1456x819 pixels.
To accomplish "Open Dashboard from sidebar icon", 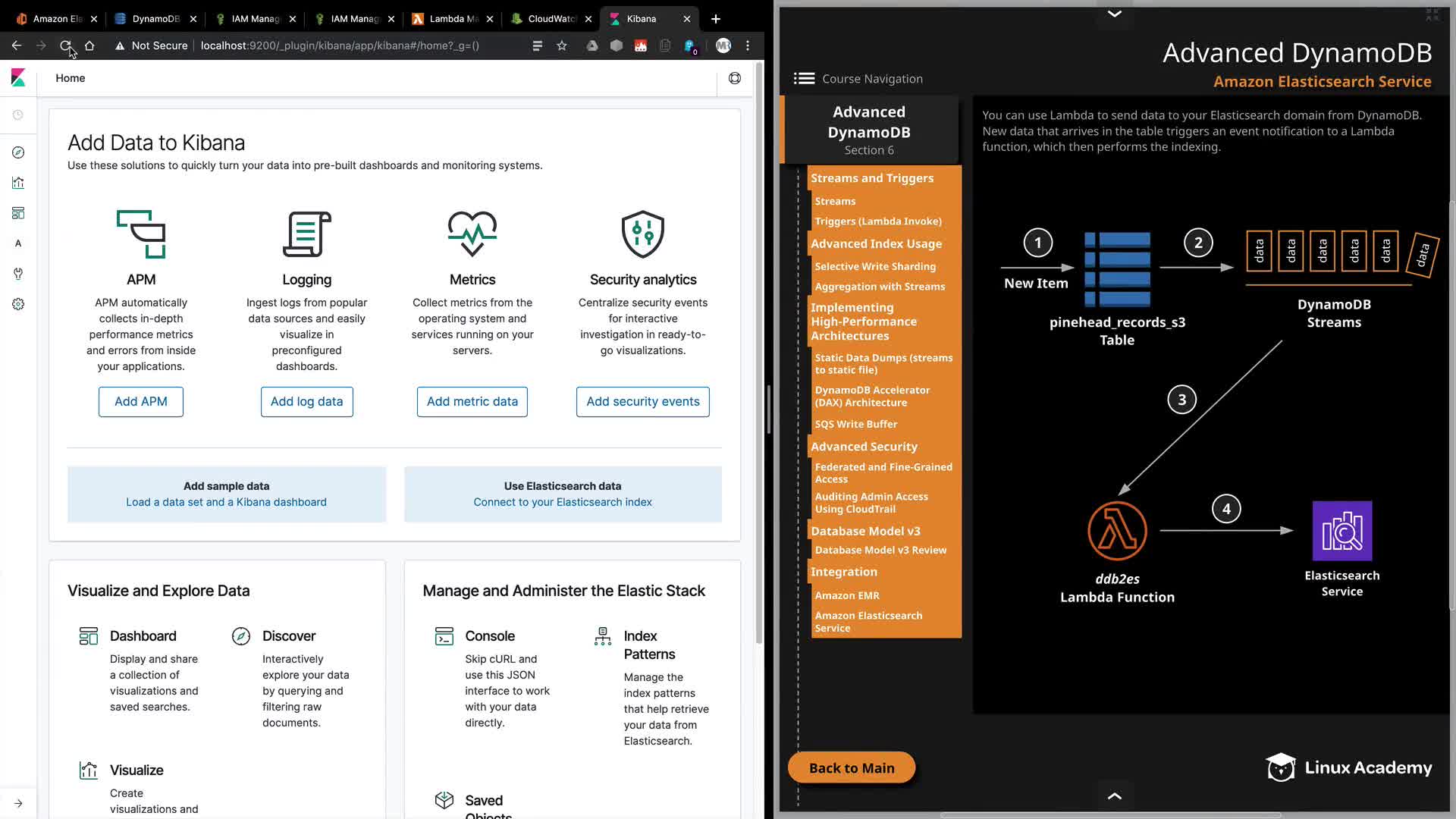I will click(18, 213).
